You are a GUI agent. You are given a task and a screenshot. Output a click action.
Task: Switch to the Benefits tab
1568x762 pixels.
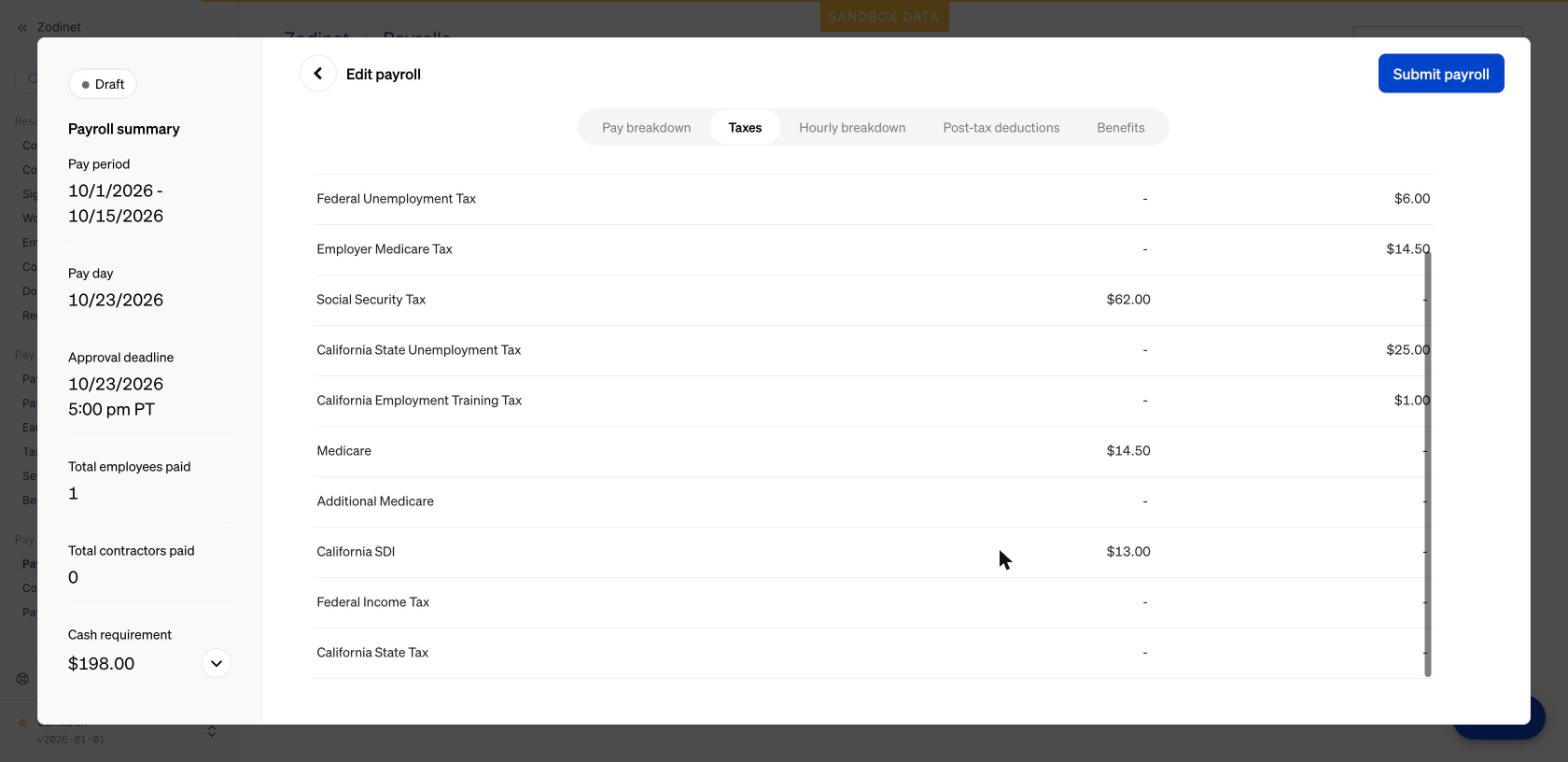click(1120, 128)
